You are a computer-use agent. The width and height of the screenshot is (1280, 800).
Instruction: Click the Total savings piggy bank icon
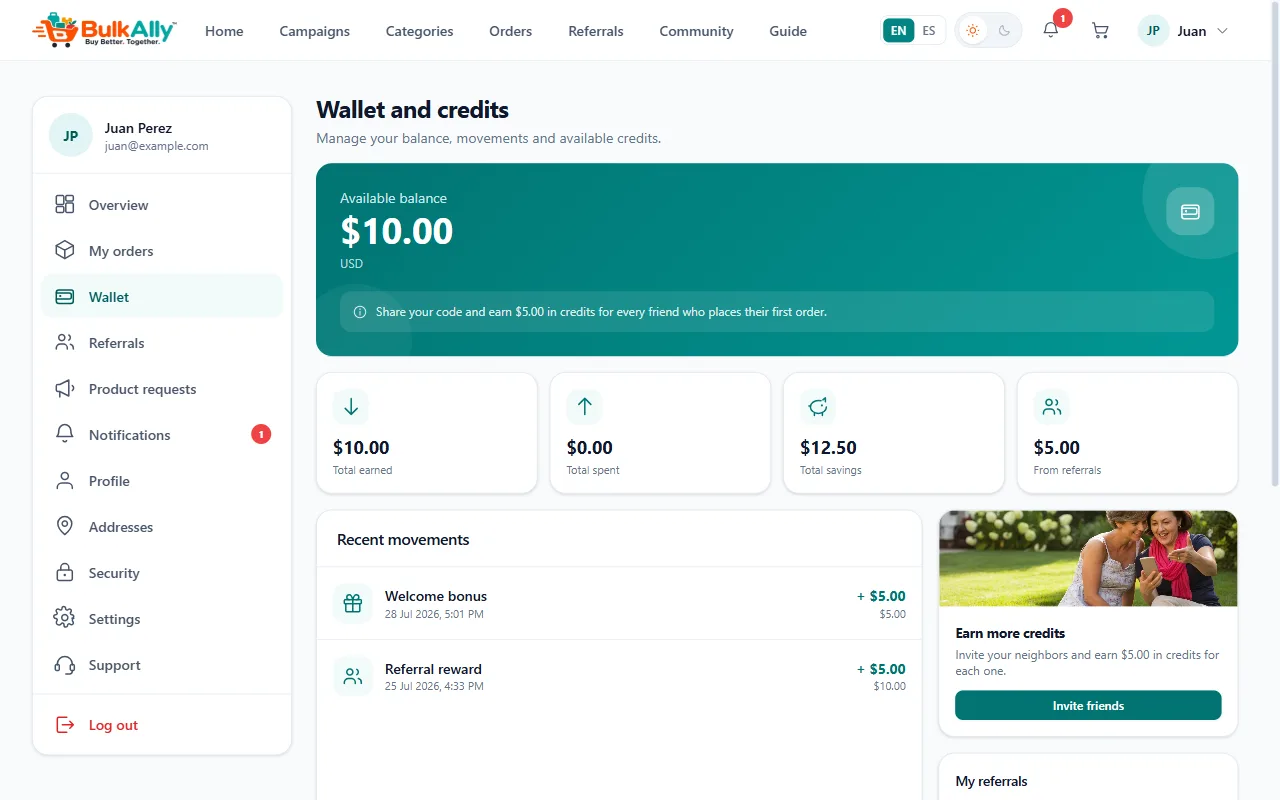(x=818, y=407)
